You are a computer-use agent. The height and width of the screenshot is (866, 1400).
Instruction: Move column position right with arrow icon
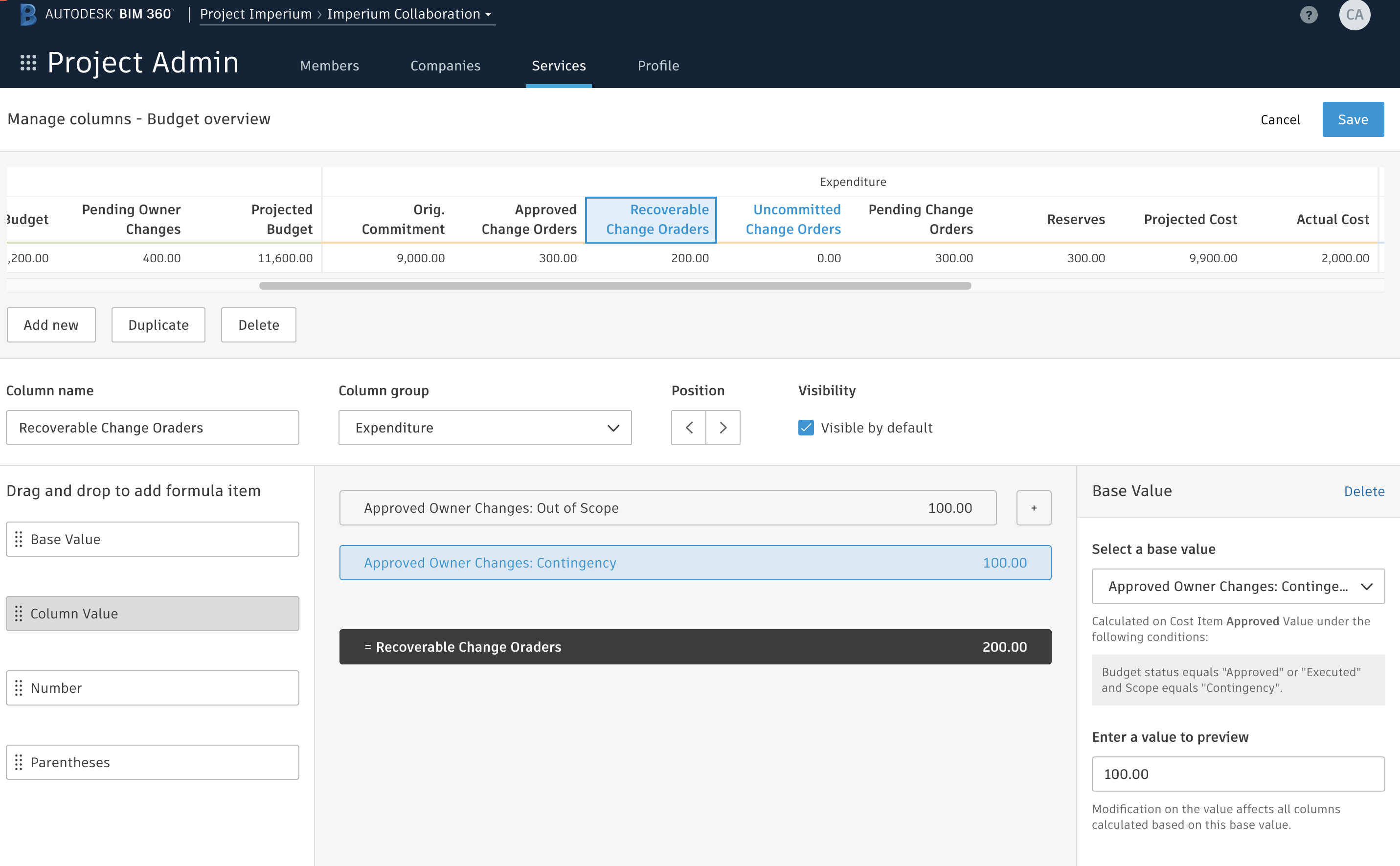click(x=723, y=427)
